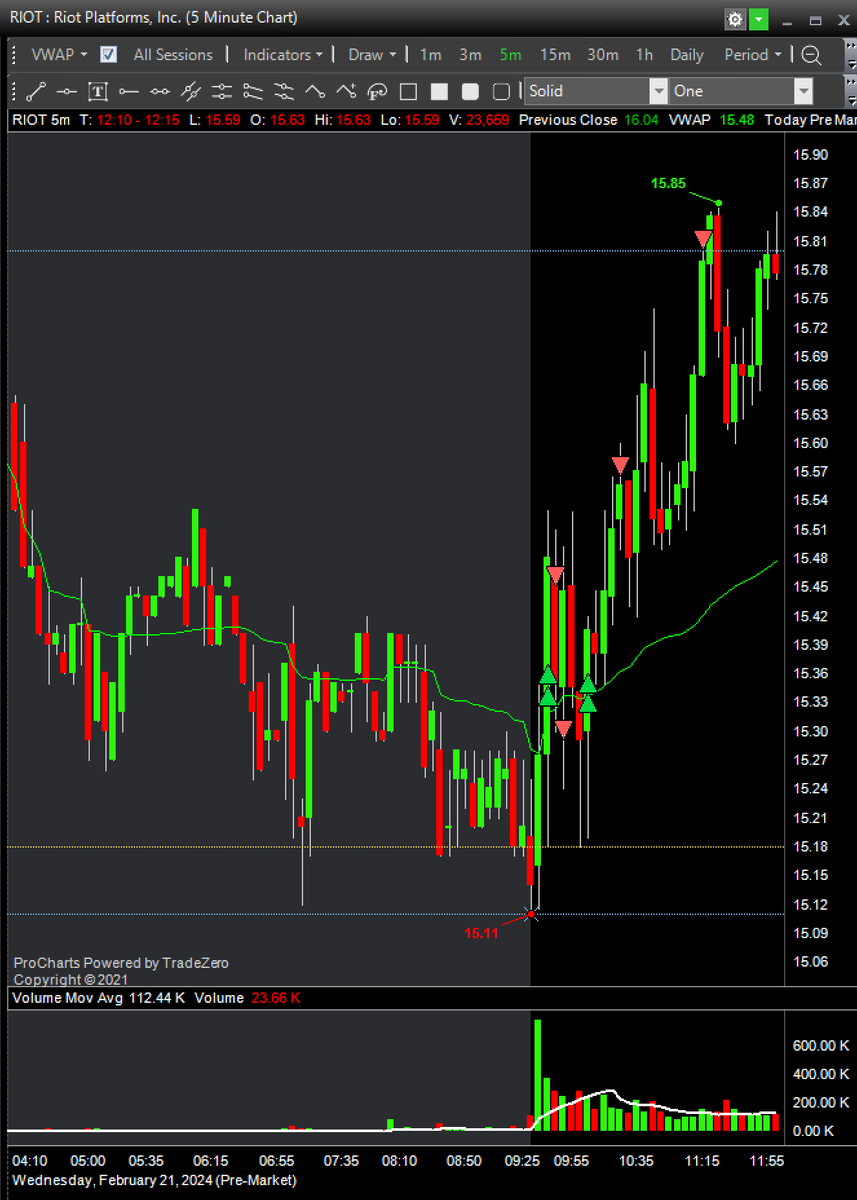857x1200 pixels.
Task: Select the Text annotation tool
Action: tap(98, 91)
